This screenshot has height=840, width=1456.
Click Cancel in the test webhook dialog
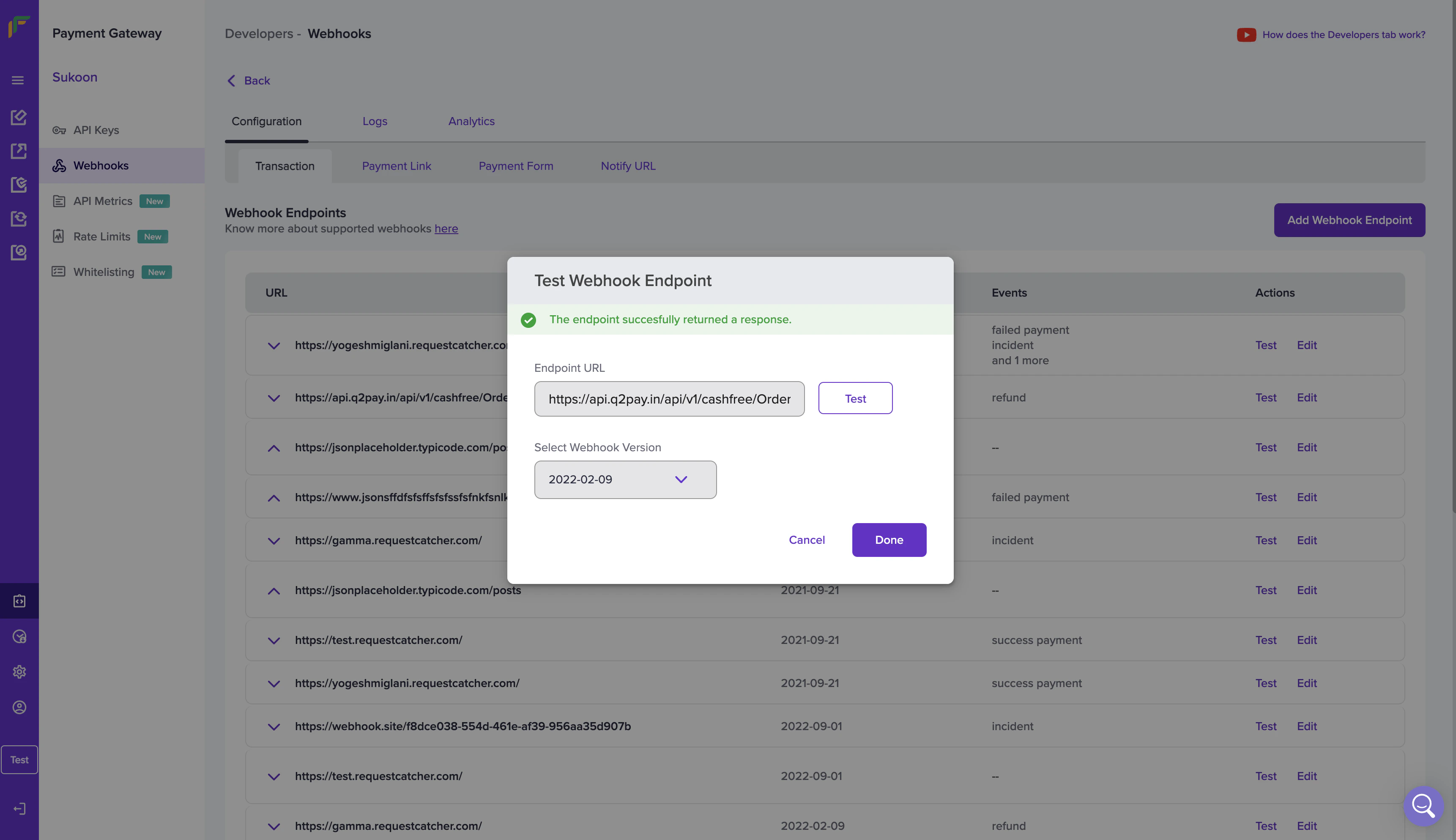(806, 540)
